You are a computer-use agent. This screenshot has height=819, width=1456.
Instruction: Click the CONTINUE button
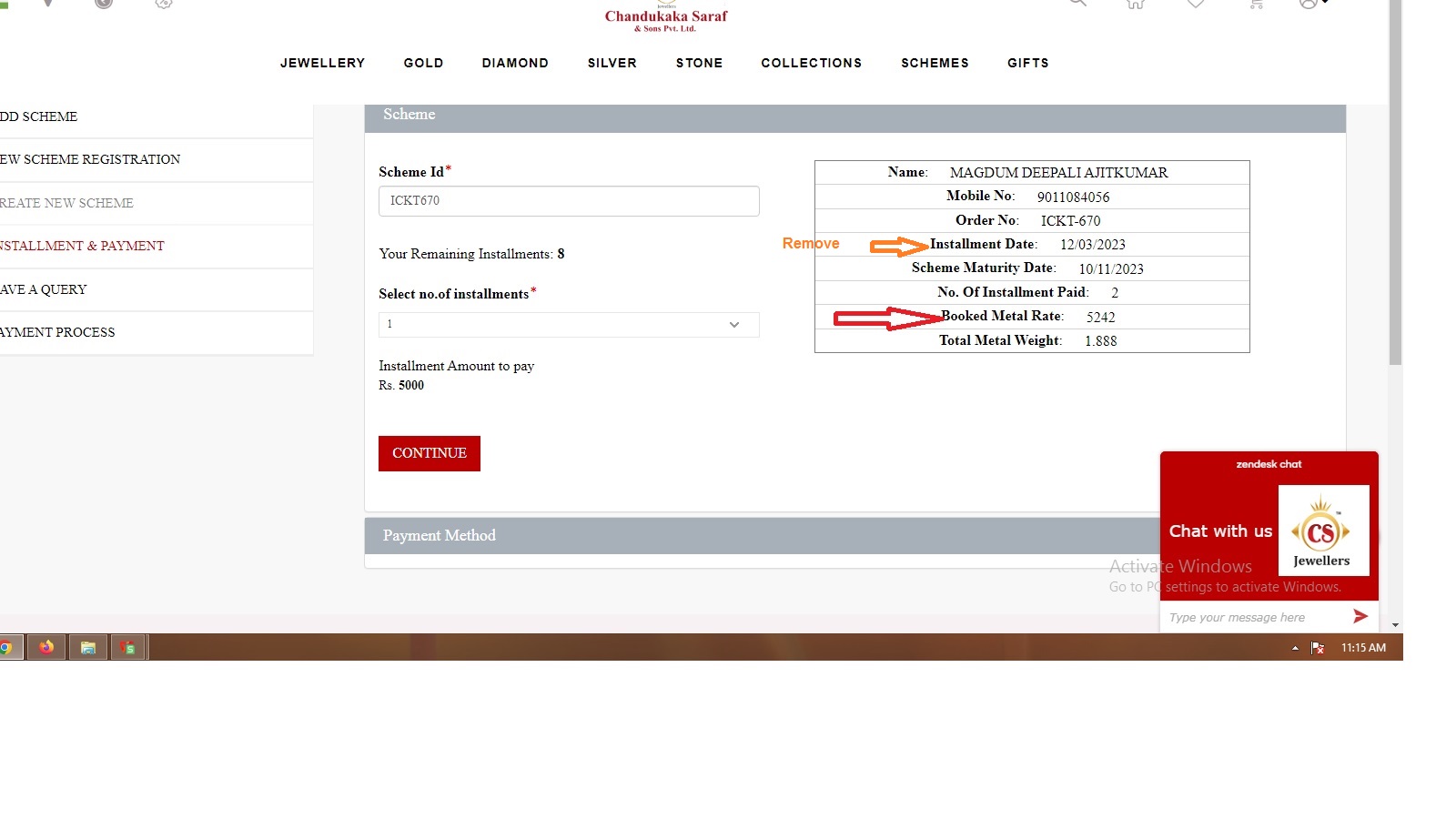click(430, 453)
